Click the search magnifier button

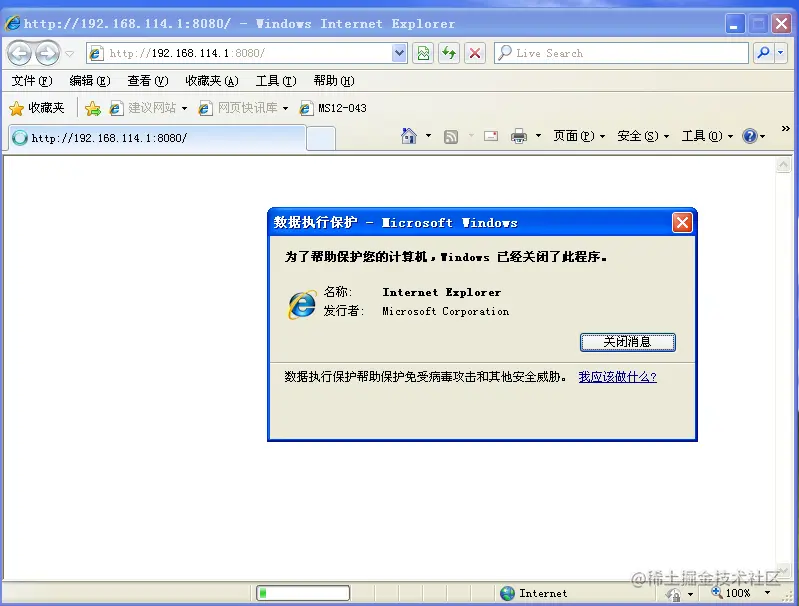click(x=763, y=53)
